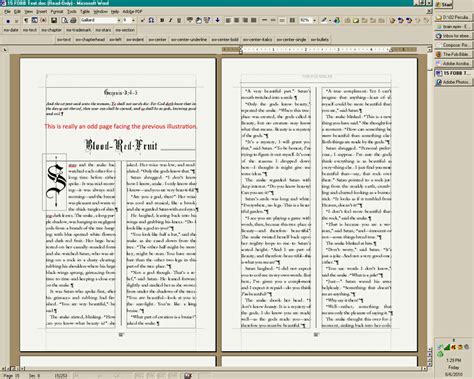Screen dimensions: 474x379
Task: Click the highlighter pen toolbar icon
Action: [324, 20]
